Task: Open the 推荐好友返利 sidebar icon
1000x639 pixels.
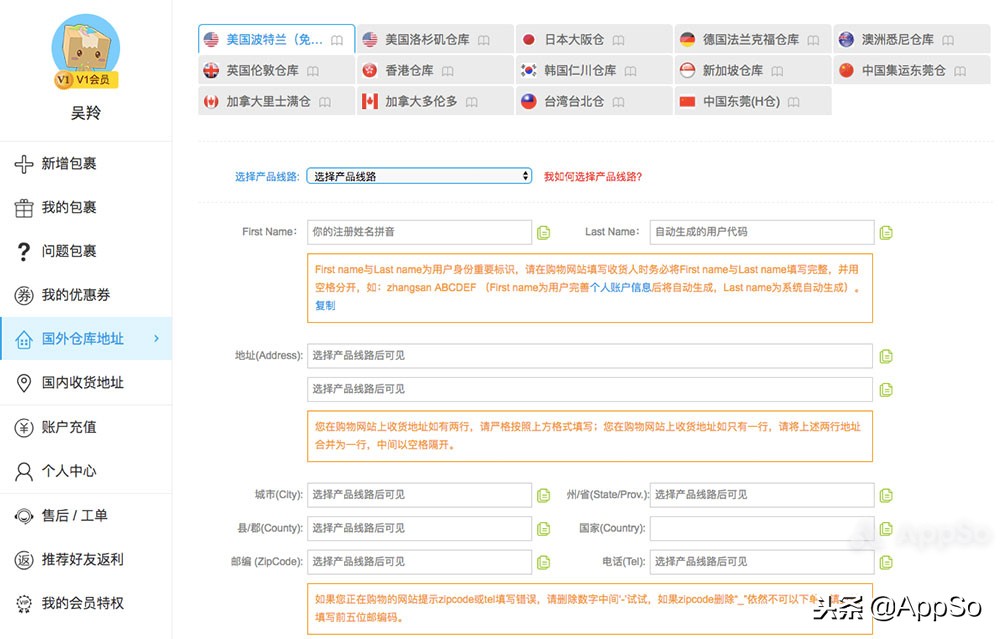Action: click(x=22, y=559)
